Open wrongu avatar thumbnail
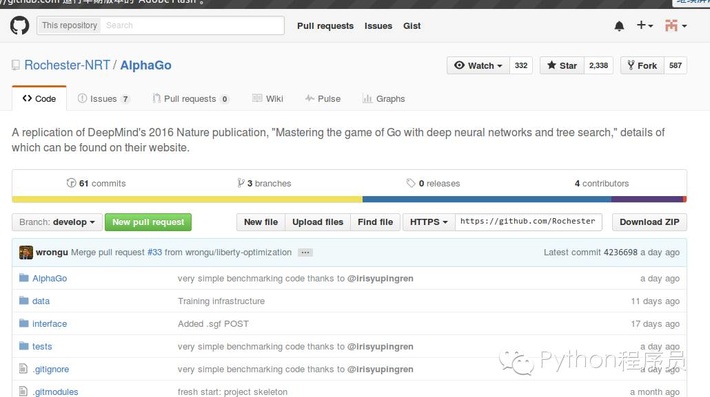Image resolution: width=710 pixels, height=397 pixels. (26, 252)
